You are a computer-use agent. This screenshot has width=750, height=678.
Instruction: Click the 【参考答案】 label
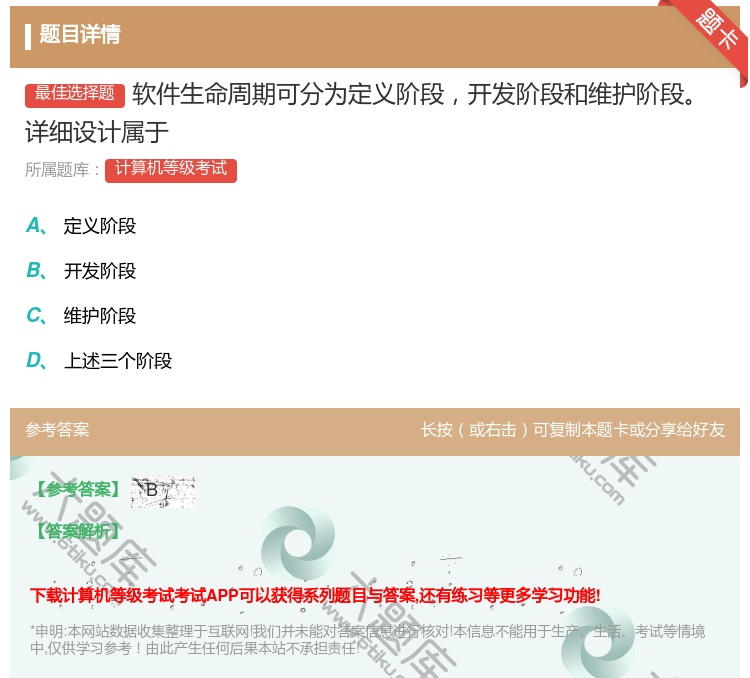tap(77, 489)
